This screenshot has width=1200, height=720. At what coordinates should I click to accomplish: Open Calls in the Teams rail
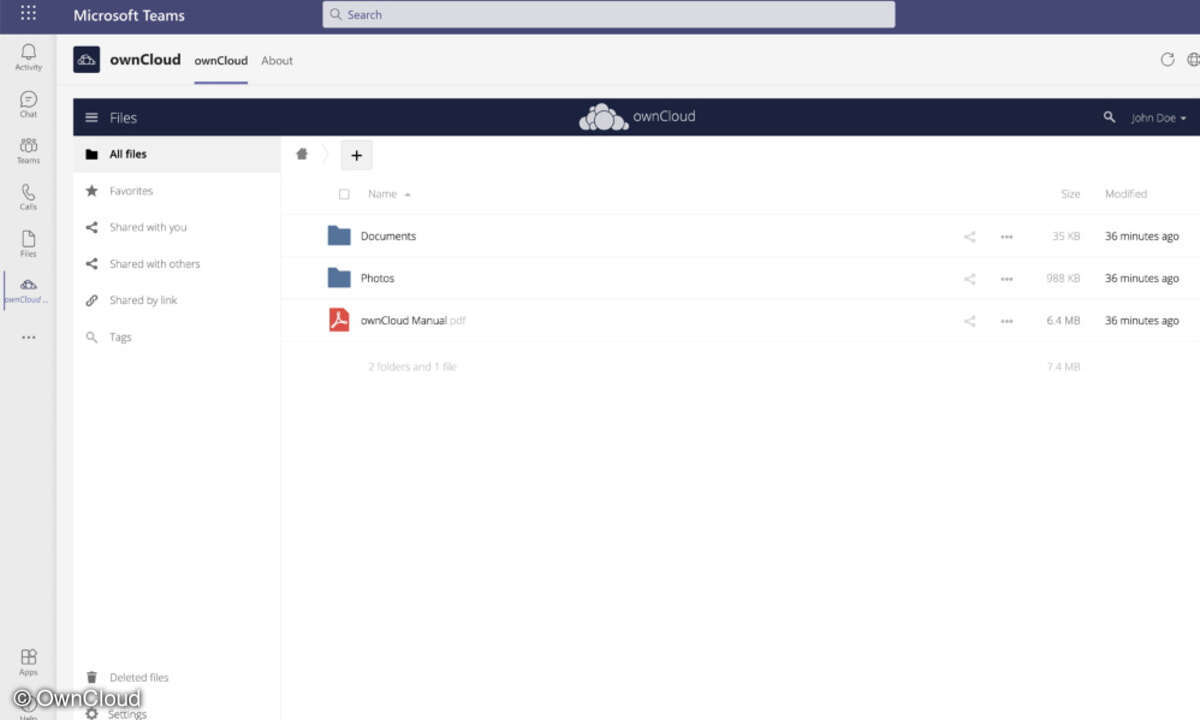point(28,196)
